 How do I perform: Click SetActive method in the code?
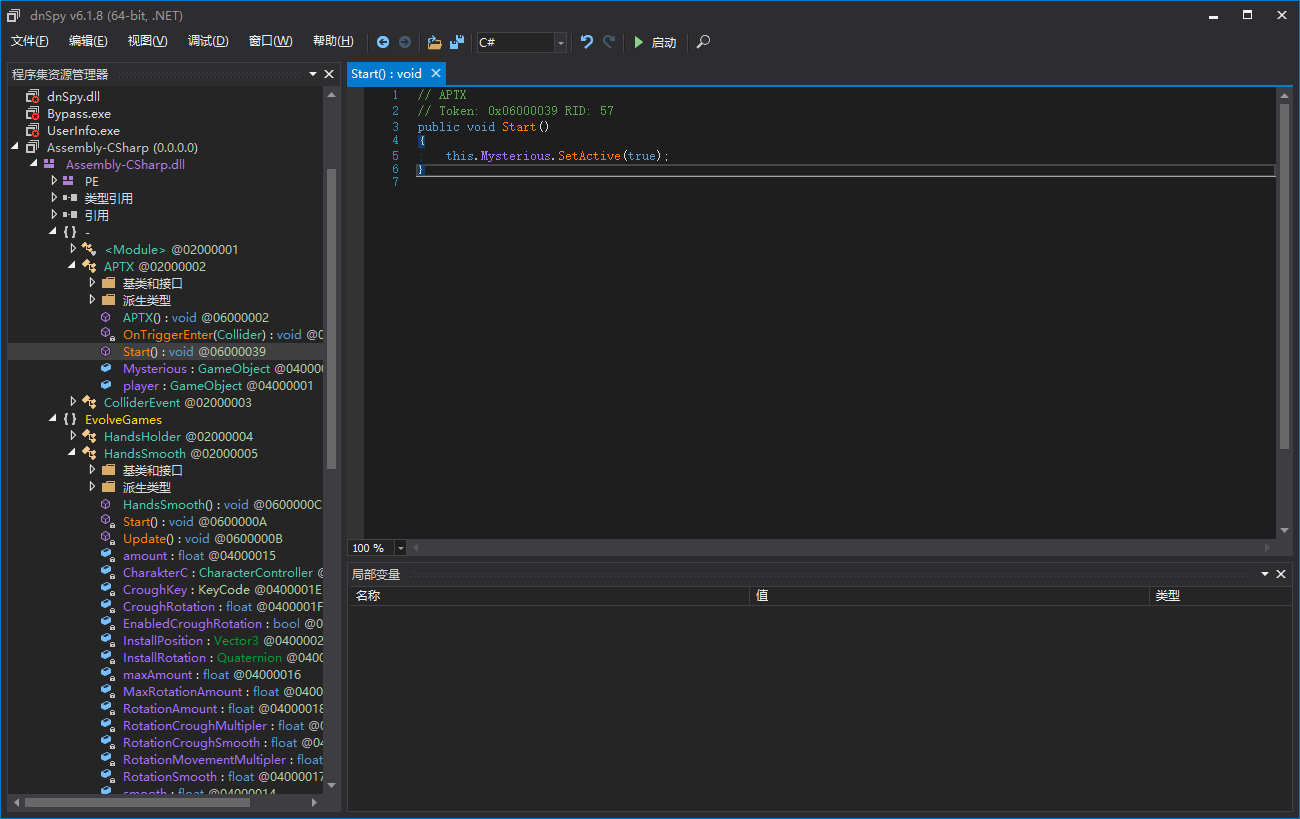click(590, 156)
